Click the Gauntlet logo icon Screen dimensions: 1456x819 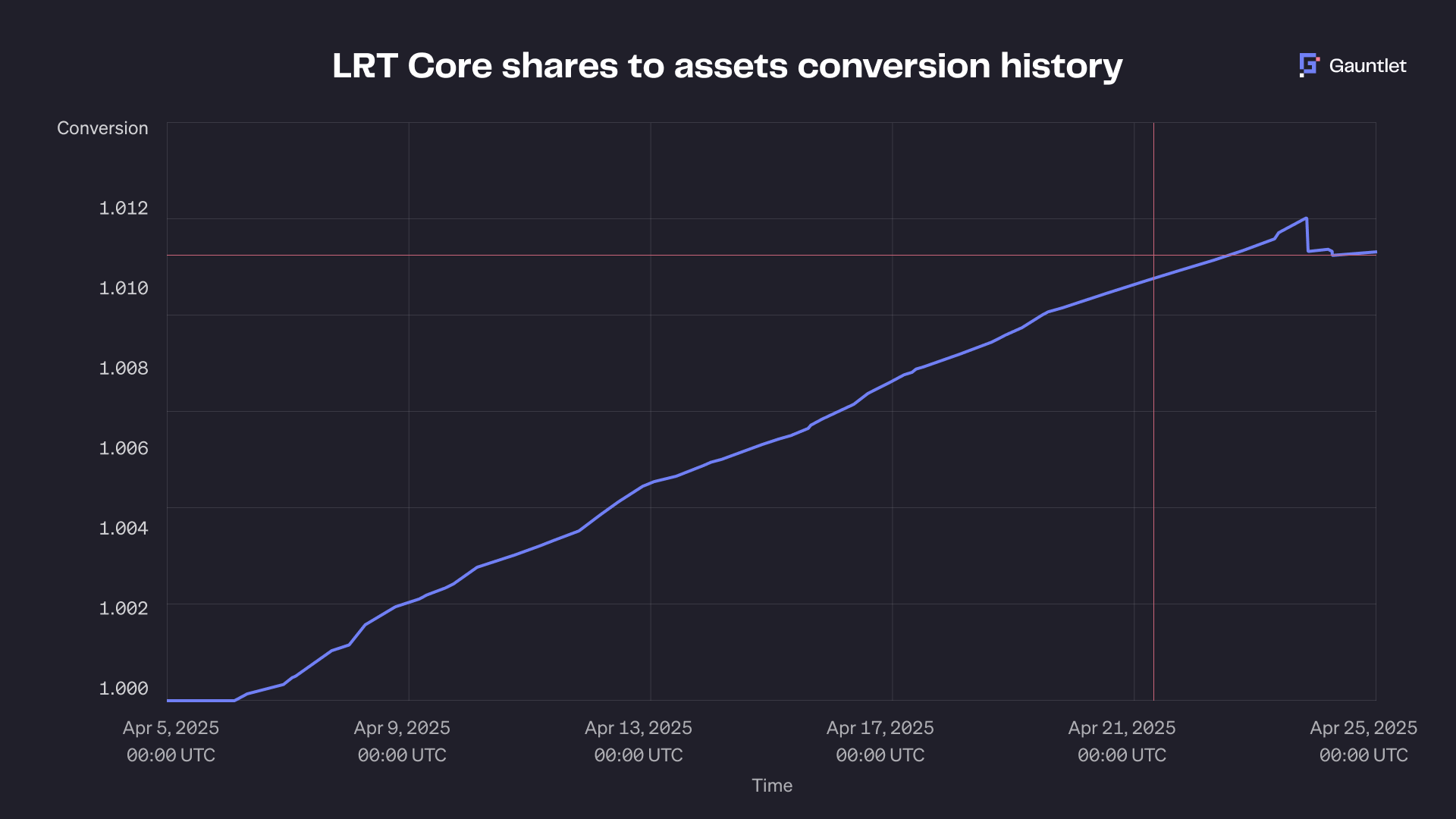[x=1309, y=65]
